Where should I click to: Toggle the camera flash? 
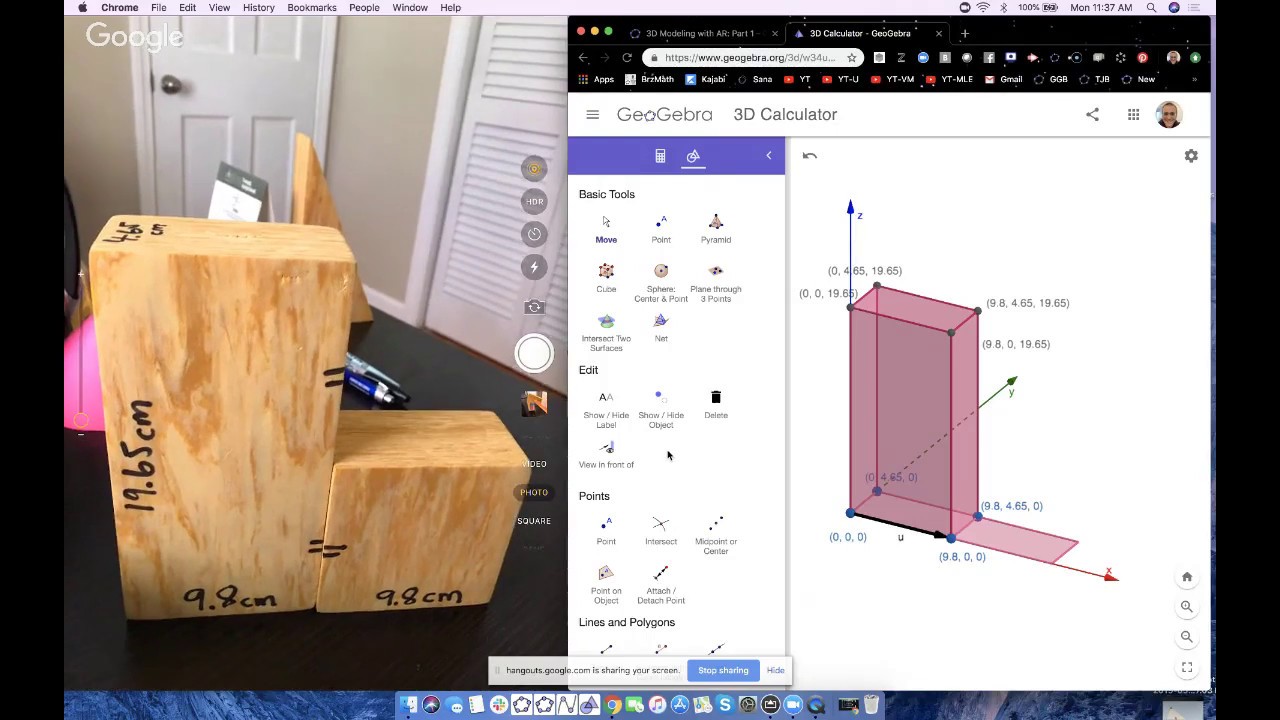coord(535,267)
